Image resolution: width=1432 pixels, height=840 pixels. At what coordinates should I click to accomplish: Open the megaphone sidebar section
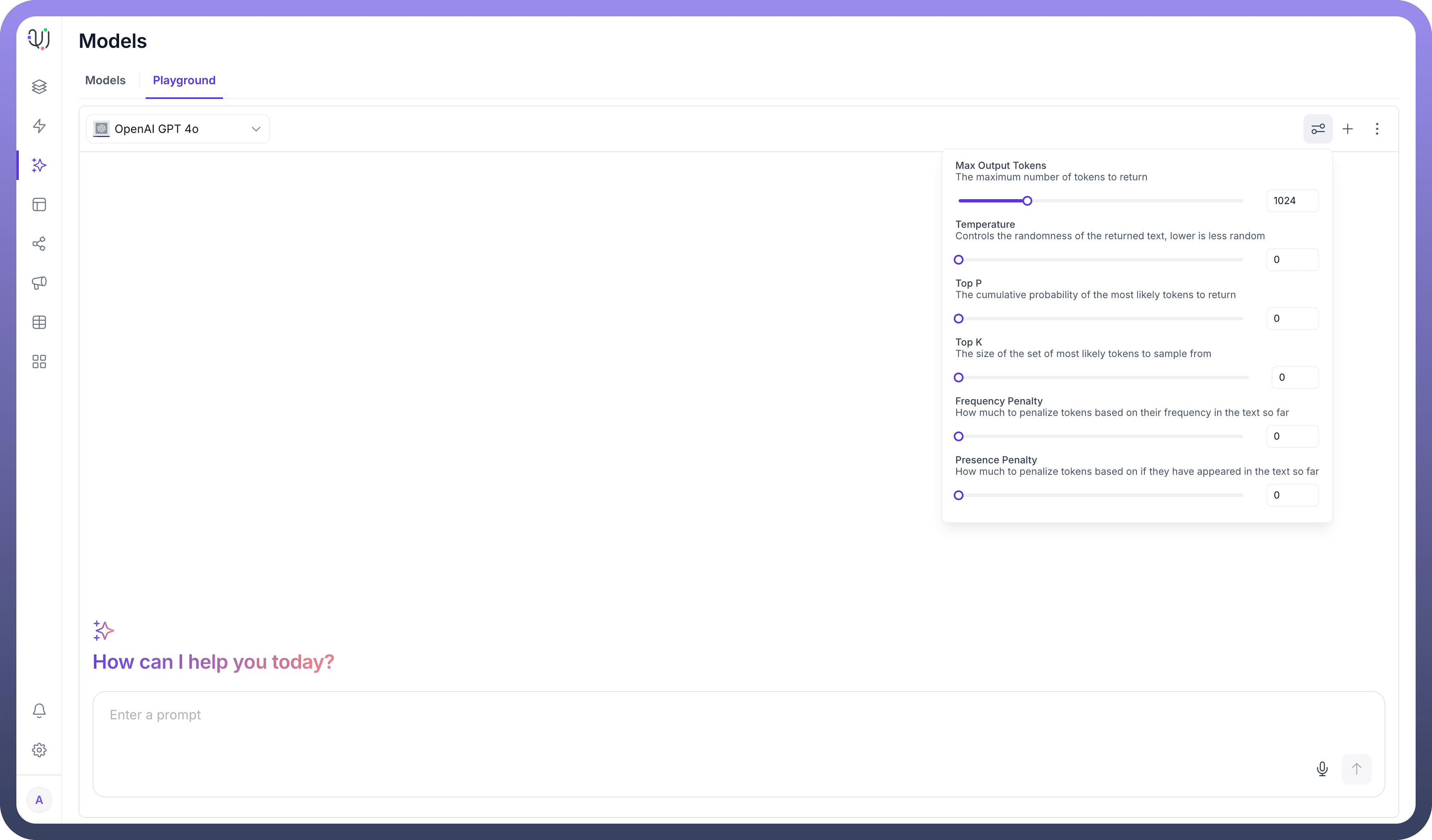[x=39, y=283]
